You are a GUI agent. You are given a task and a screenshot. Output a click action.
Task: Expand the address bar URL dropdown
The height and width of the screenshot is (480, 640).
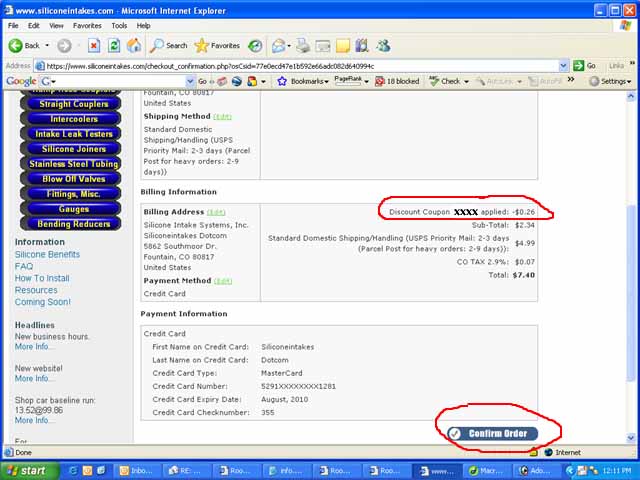pyautogui.click(x=564, y=66)
